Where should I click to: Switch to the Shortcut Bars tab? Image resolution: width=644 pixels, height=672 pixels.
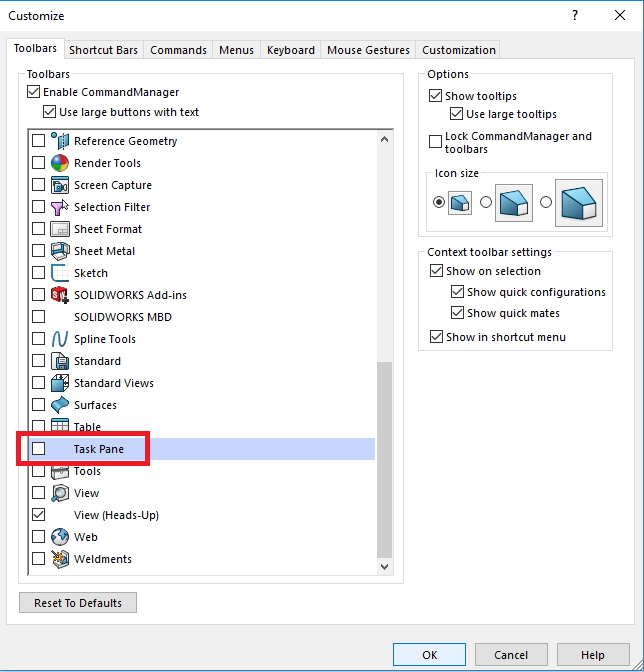[103, 50]
